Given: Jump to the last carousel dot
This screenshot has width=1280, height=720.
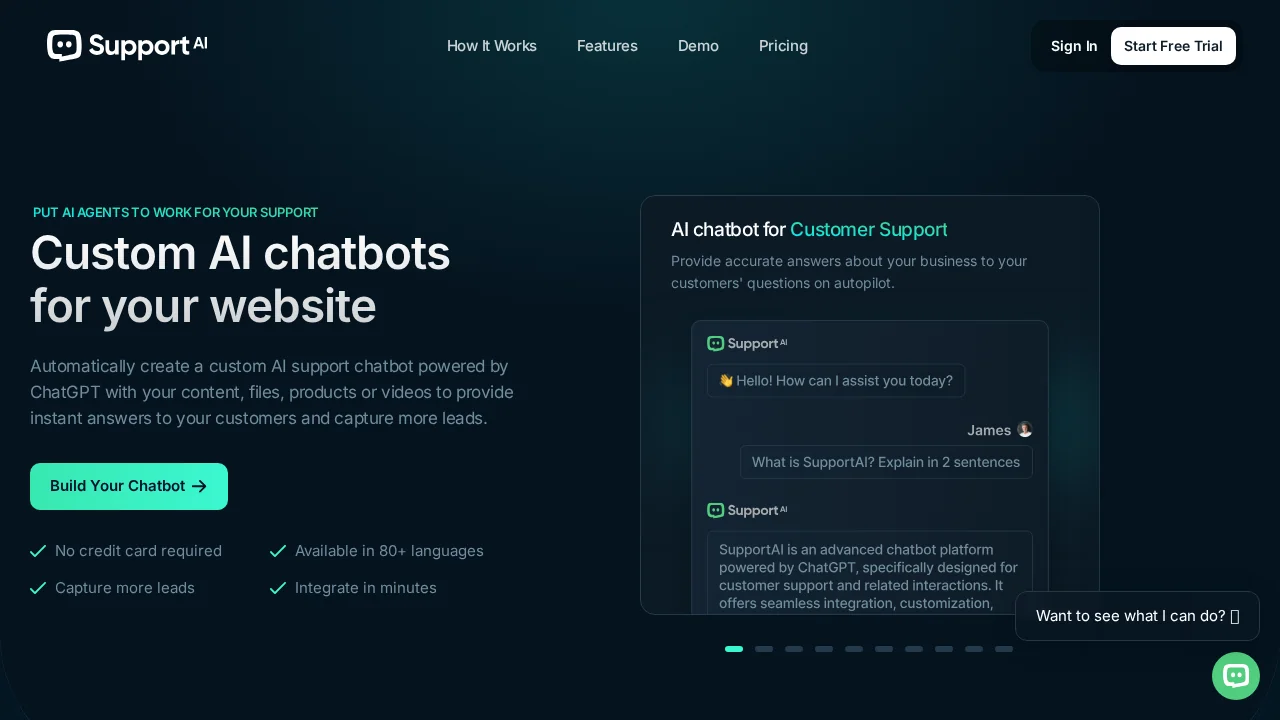Looking at the screenshot, I should 1004,649.
